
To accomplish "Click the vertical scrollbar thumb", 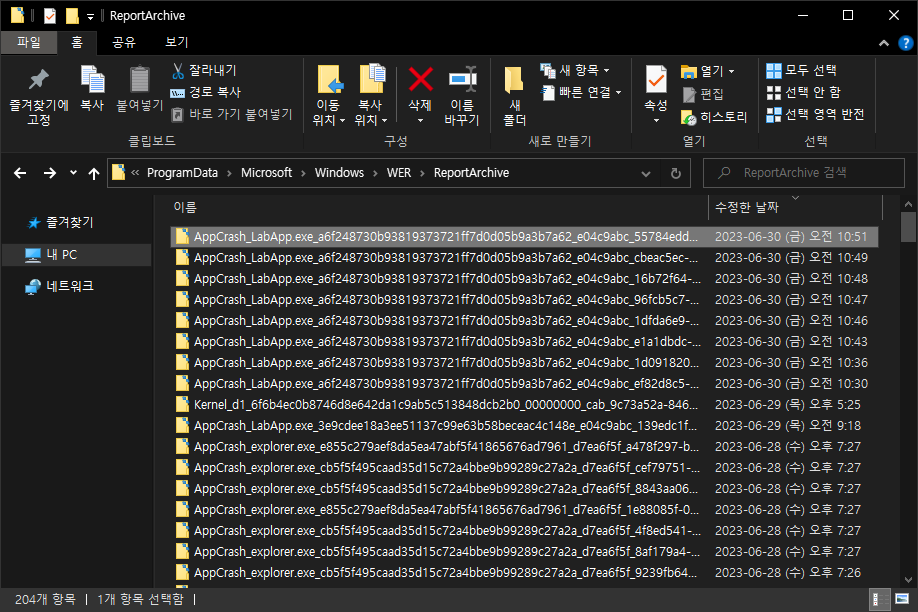I will point(908,227).
